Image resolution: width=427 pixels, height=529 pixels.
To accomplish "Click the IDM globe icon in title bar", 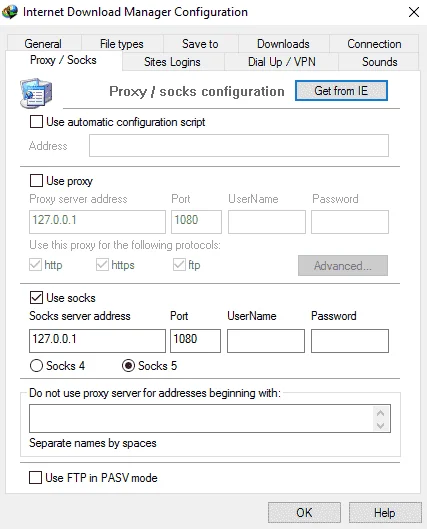I will [9, 12].
